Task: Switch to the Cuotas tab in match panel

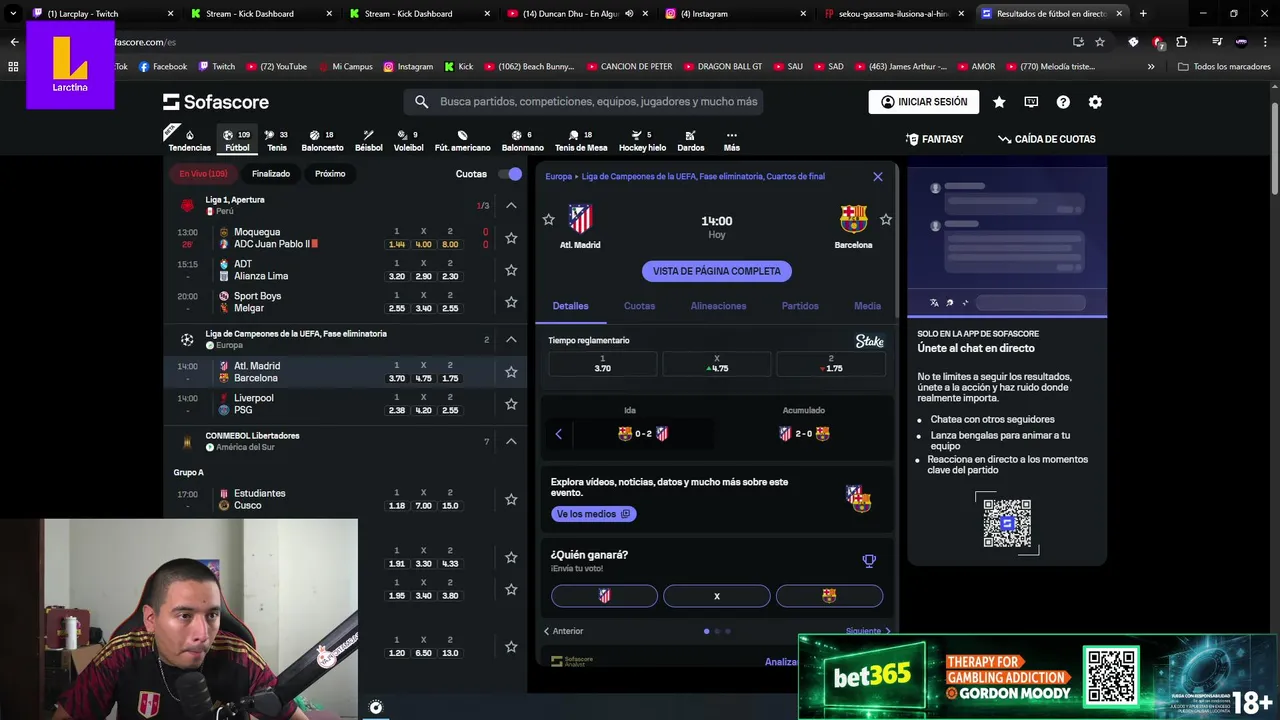Action: tap(640, 306)
